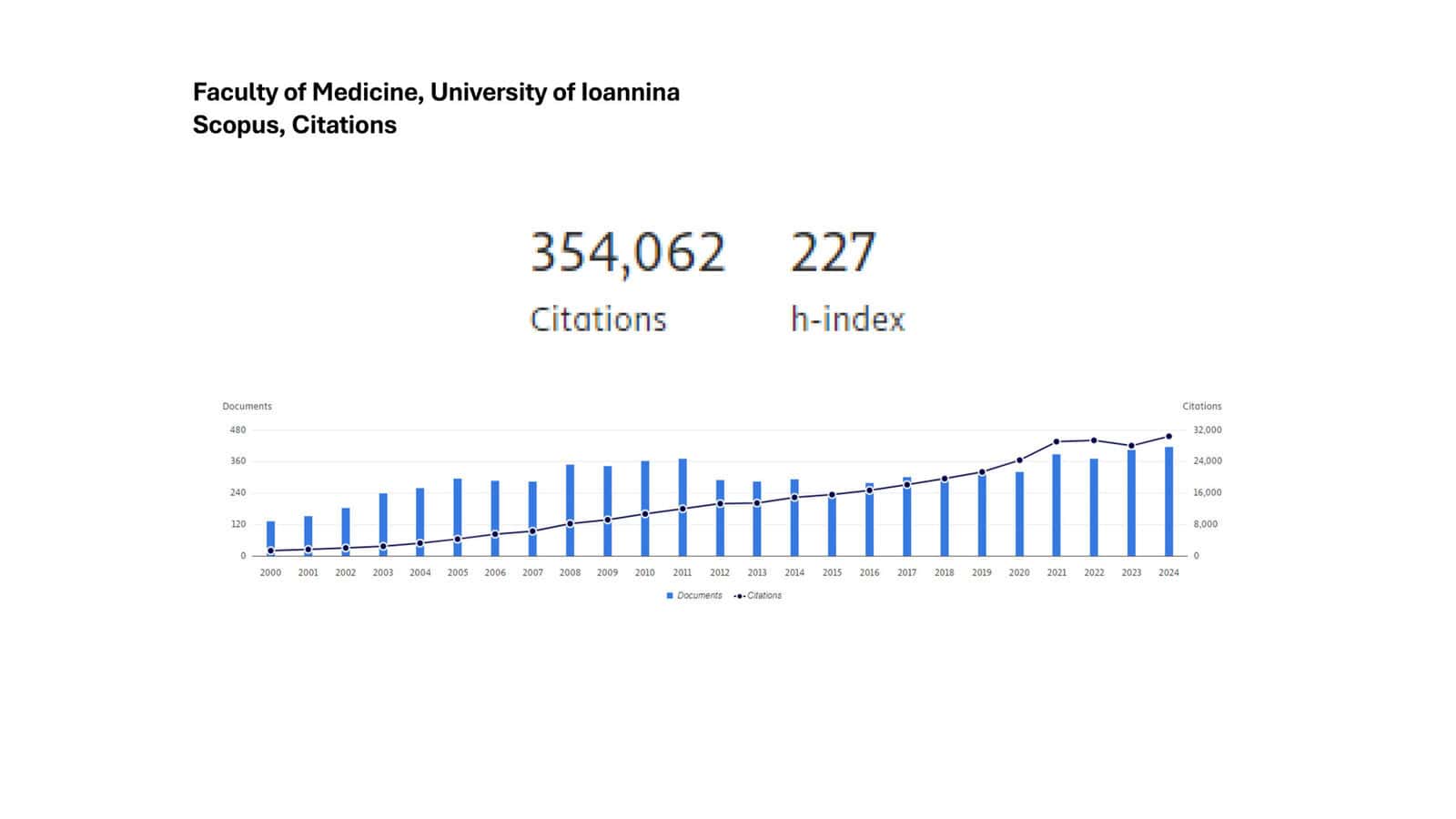Select the 2024 citations data point
Image resolution: width=1456 pixels, height=819 pixels.
(x=1168, y=437)
